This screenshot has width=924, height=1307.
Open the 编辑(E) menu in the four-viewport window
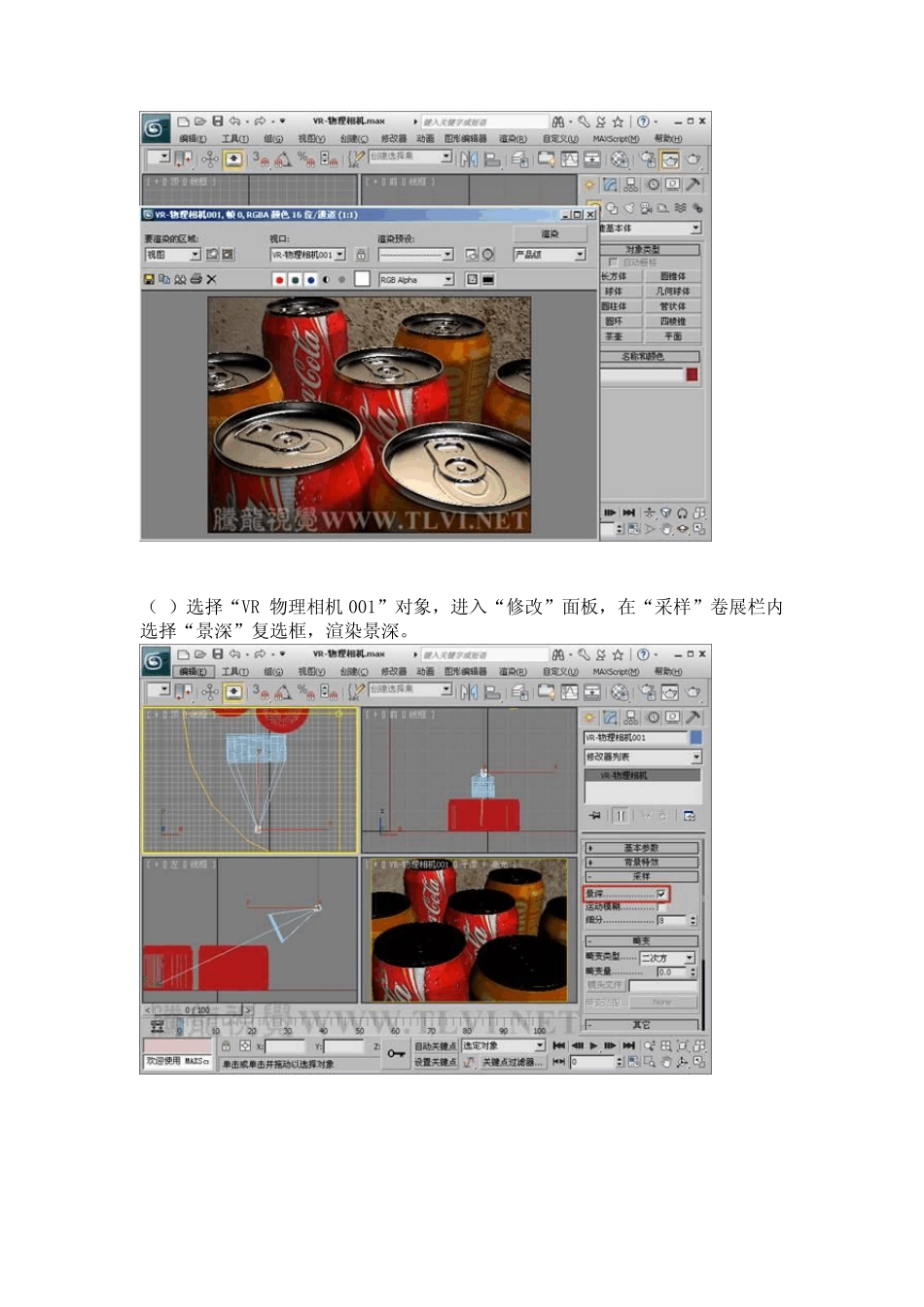pyautogui.click(x=193, y=672)
